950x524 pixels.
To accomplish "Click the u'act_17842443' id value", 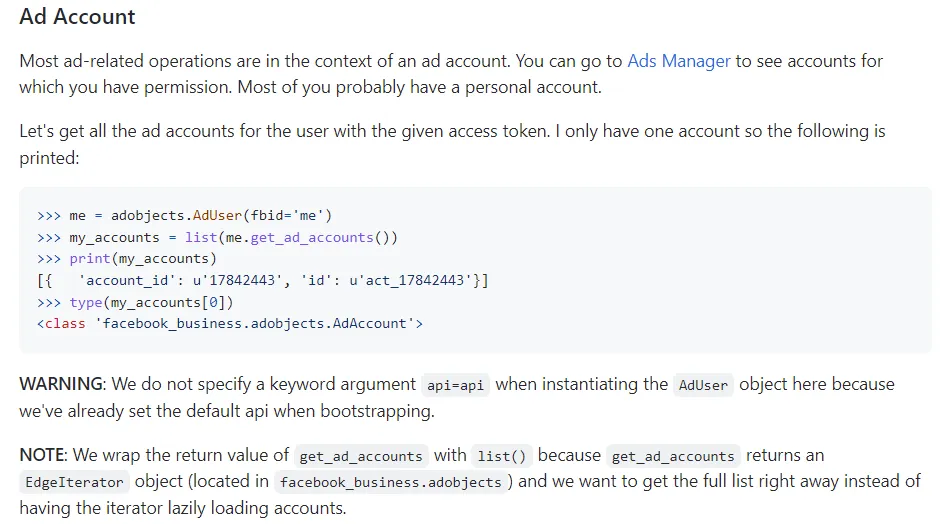I will pyautogui.click(x=413, y=280).
